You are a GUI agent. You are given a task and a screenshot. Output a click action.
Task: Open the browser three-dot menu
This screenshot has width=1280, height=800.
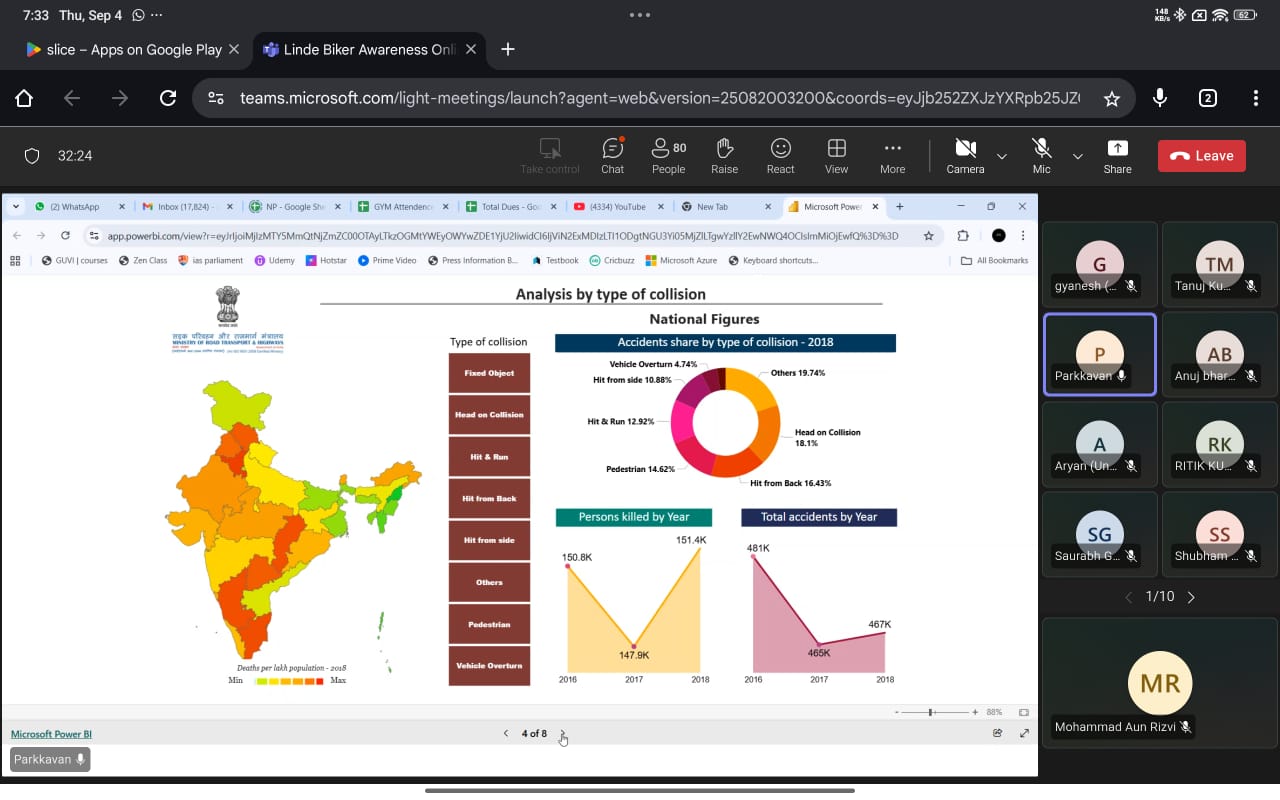pyautogui.click(x=1255, y=98)
